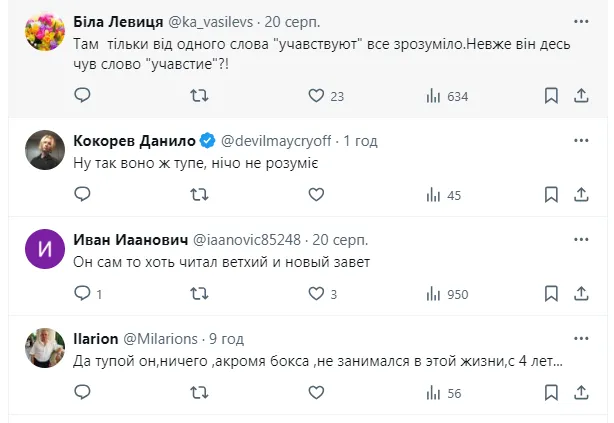Like Біла Левиця's tweet with 23 likes
Screen dimensions: 614x423
[317, 96]
